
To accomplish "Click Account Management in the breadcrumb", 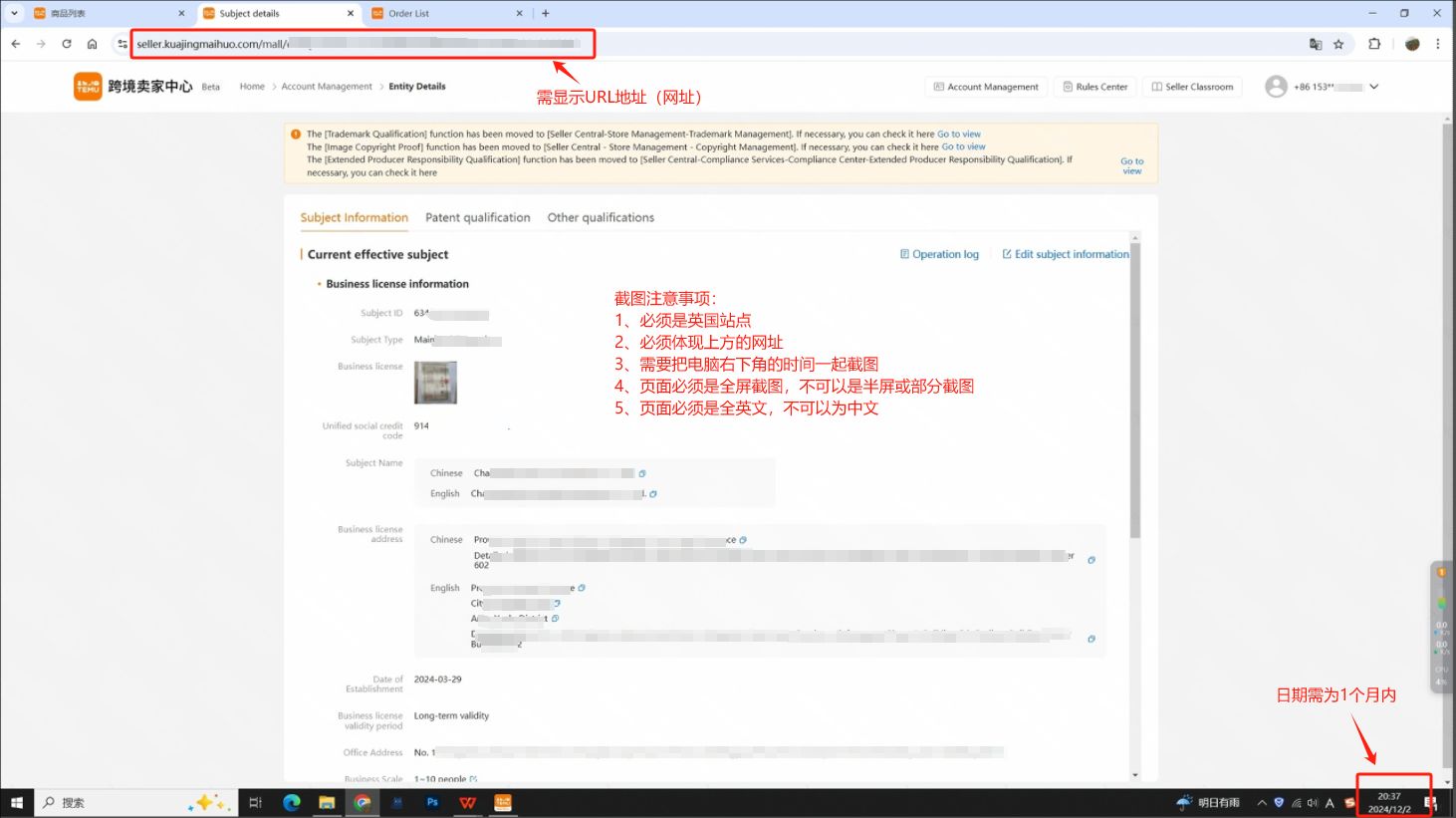I will point(327,87).
